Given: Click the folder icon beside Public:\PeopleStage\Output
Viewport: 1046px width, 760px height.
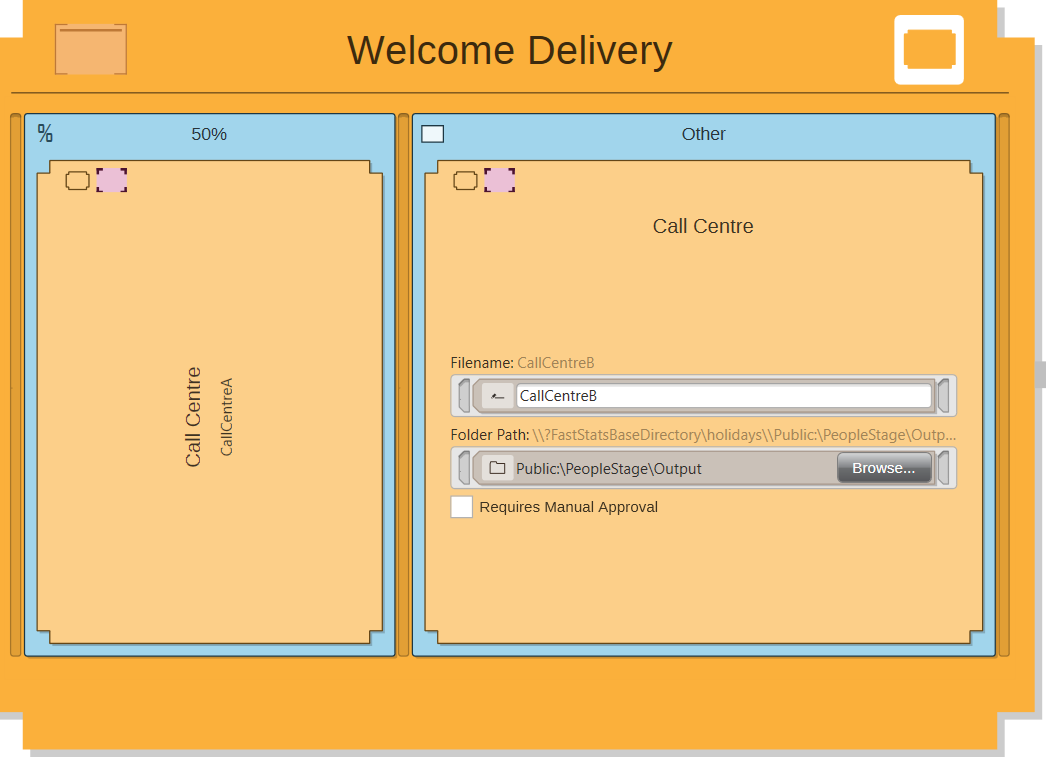Looking at the screenshot, I should (x=497, y=468).
